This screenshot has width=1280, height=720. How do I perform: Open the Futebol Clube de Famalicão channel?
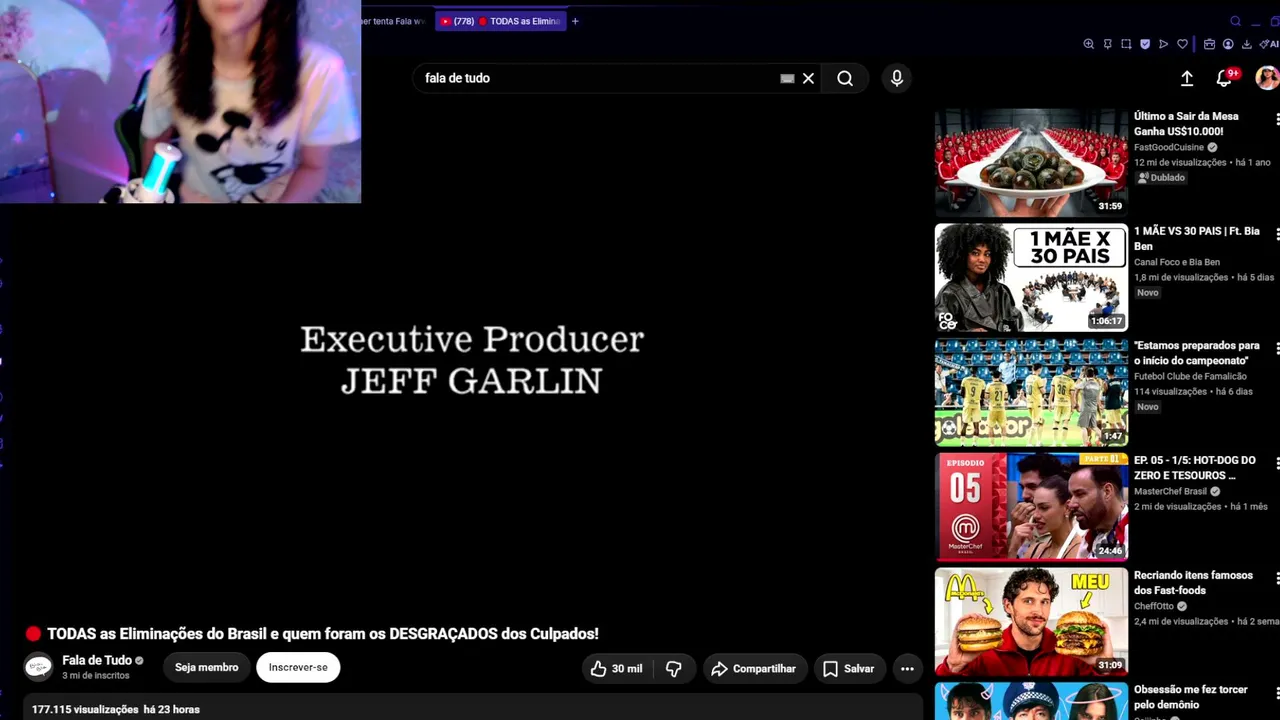point(1190,376)
